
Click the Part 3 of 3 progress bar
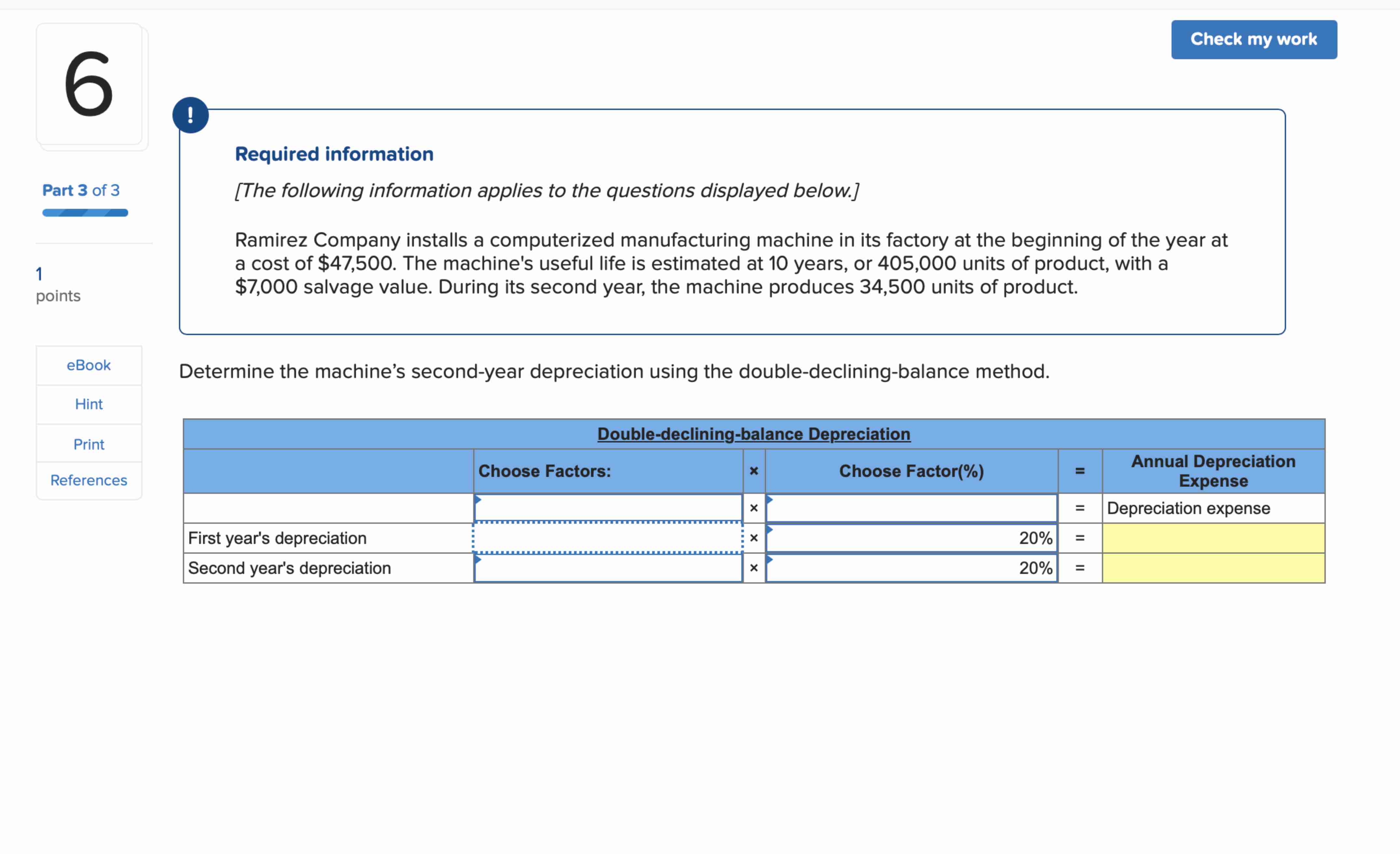coord(85,213)
